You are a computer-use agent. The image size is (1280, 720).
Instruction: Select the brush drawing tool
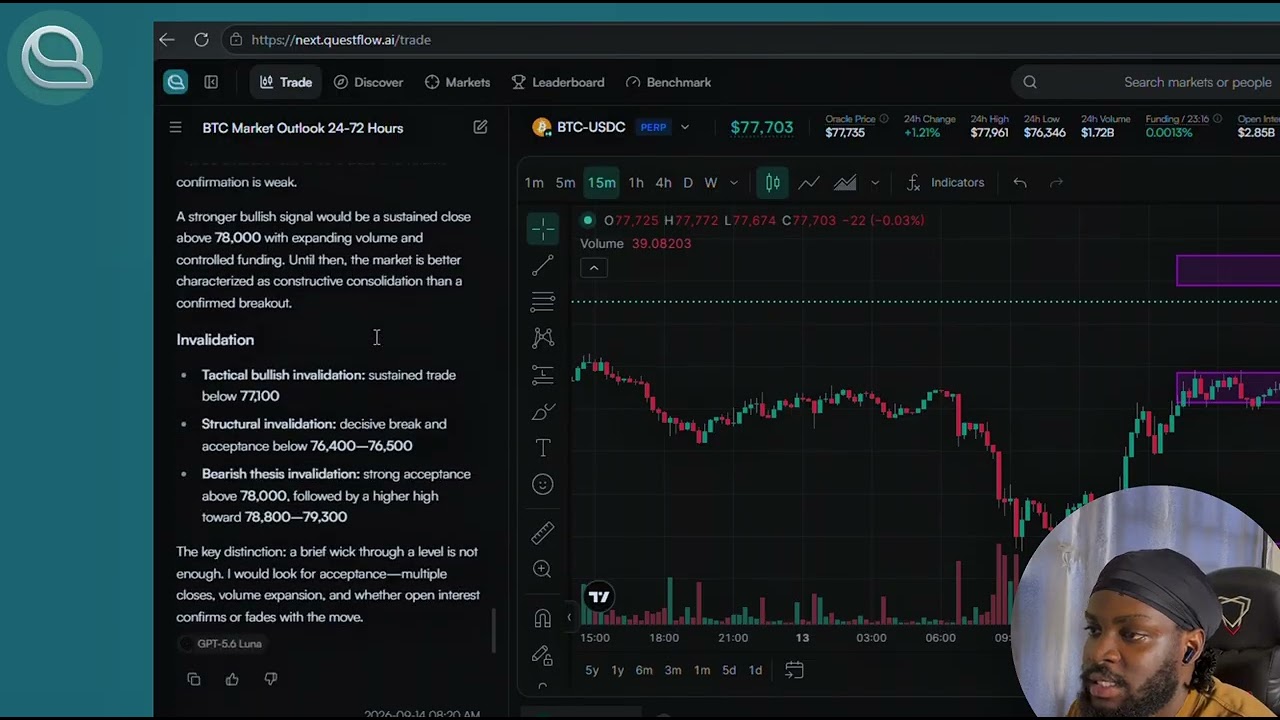click(x=543, y=411)
